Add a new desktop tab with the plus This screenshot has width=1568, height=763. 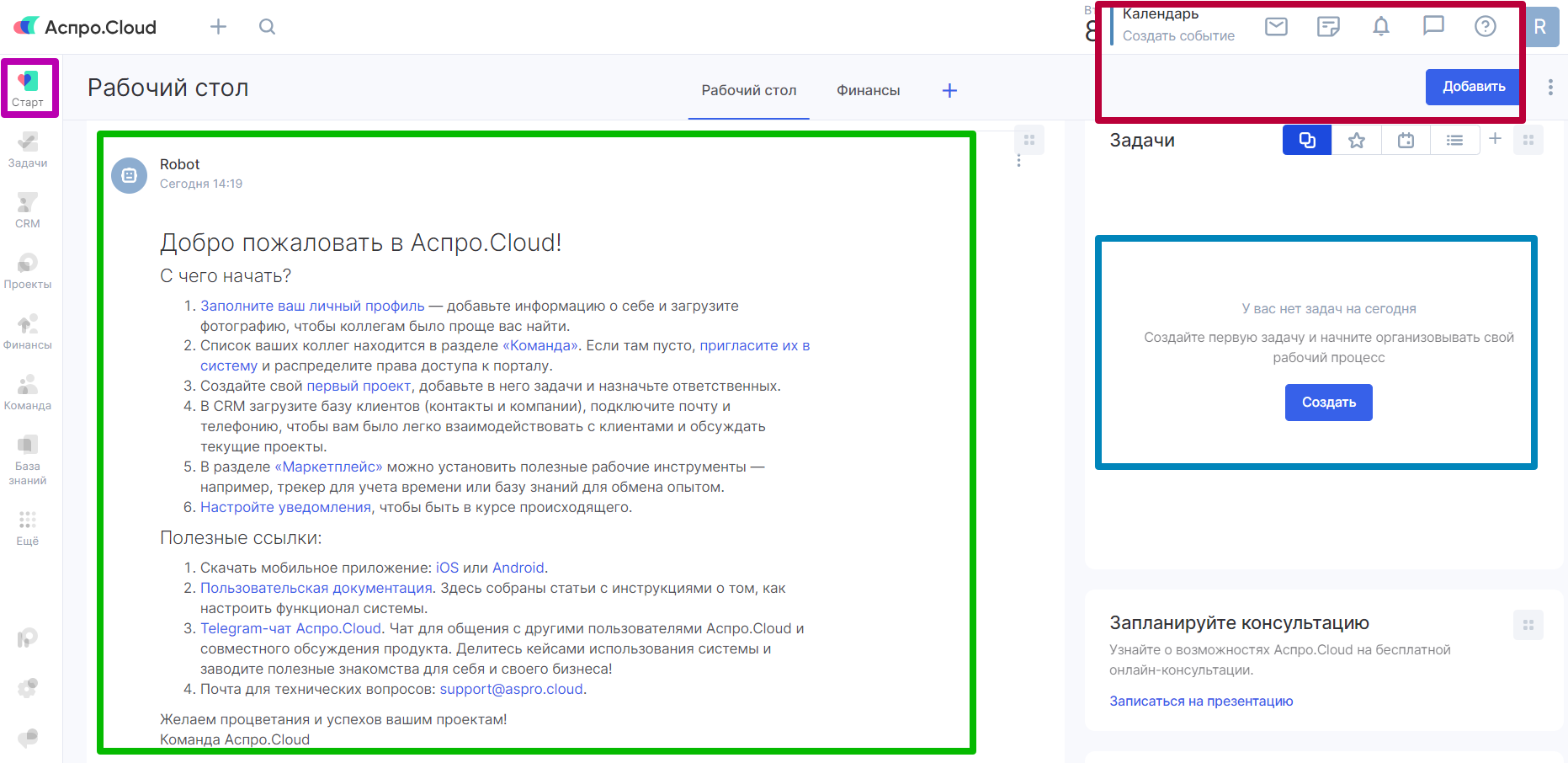click(949, 90)
